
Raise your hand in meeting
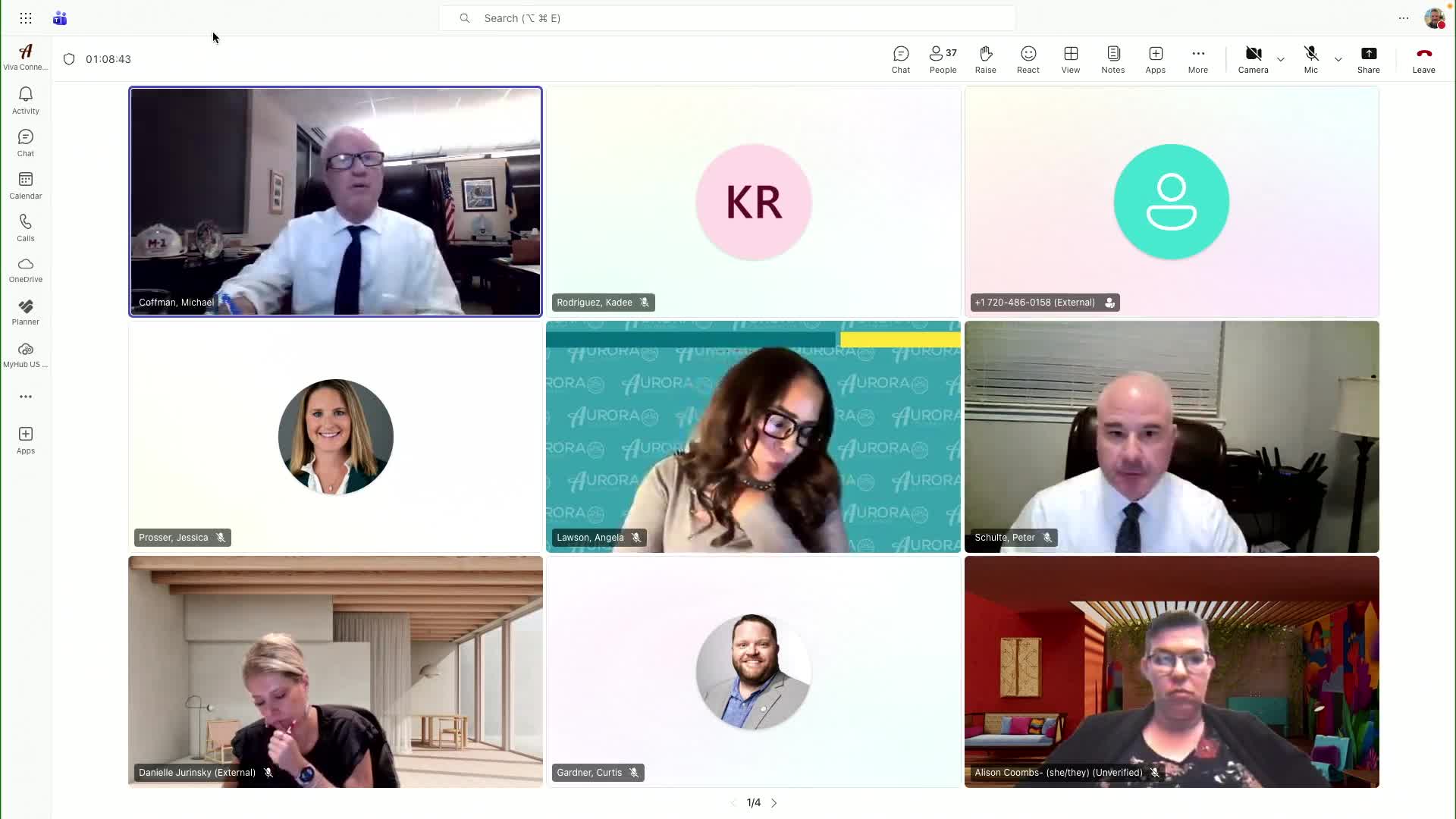tap(985, 59)
